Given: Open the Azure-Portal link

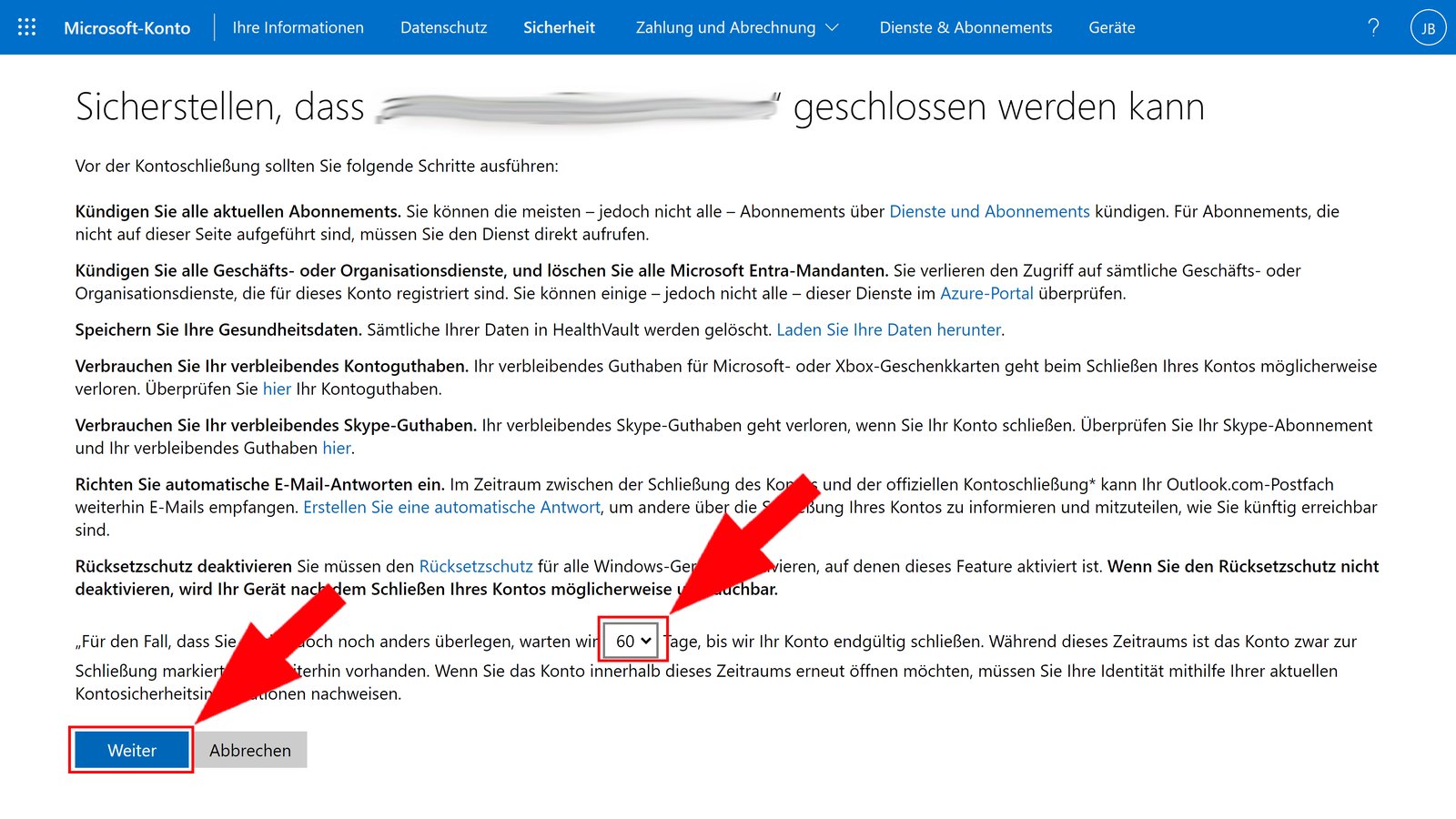Looking at the screenshot, I should coord(986,293).
